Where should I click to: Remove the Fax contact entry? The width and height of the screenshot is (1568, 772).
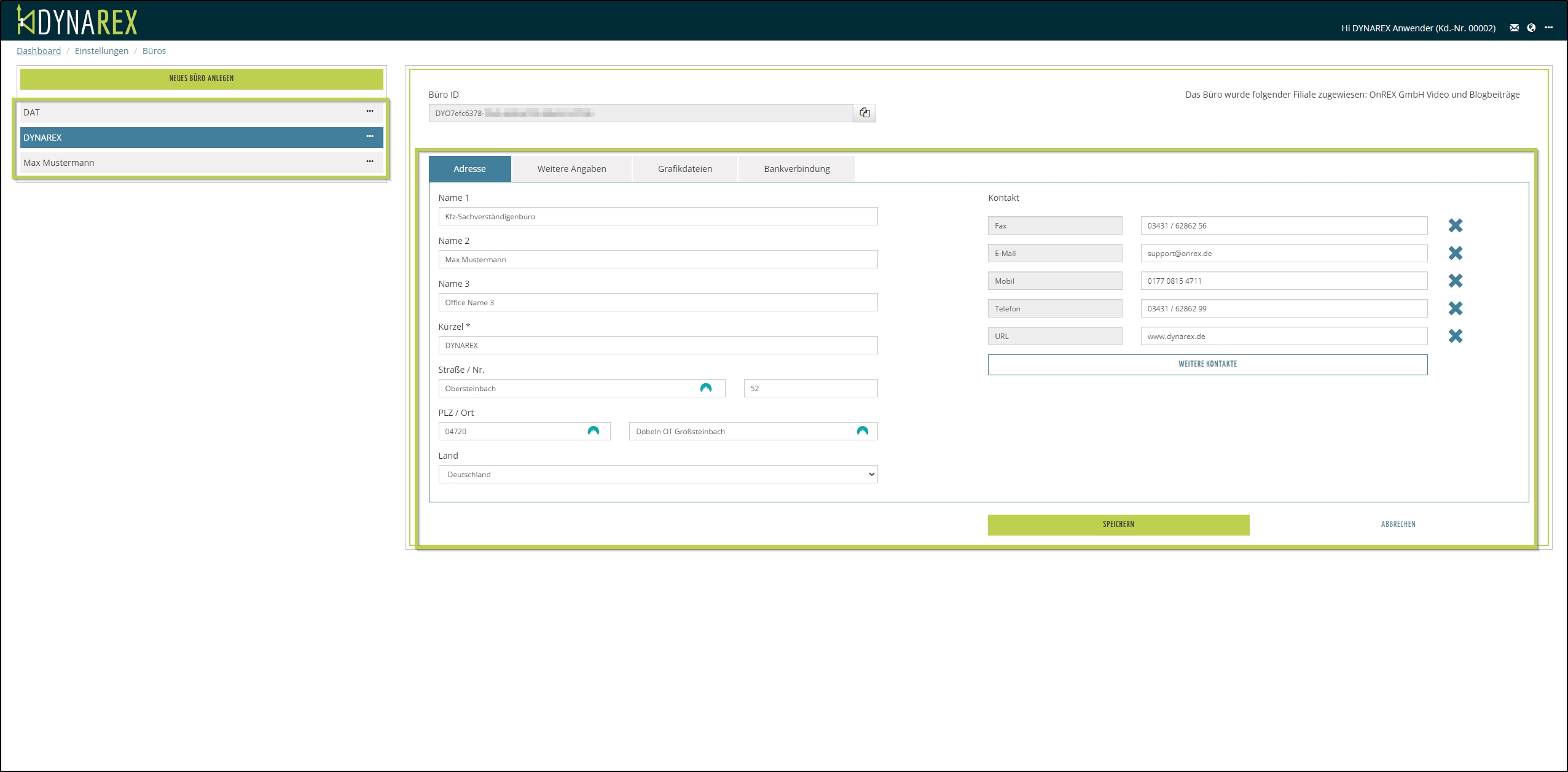(1455, 225)
